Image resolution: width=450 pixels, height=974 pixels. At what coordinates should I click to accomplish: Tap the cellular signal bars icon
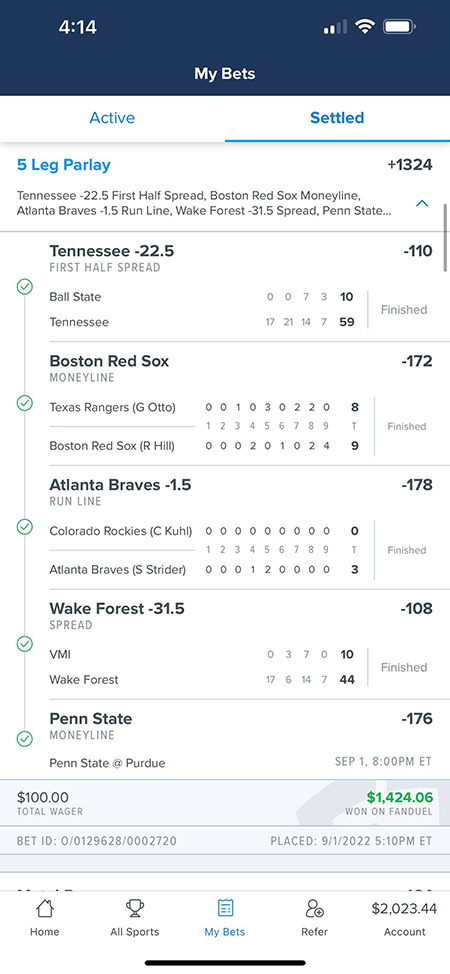336,27
